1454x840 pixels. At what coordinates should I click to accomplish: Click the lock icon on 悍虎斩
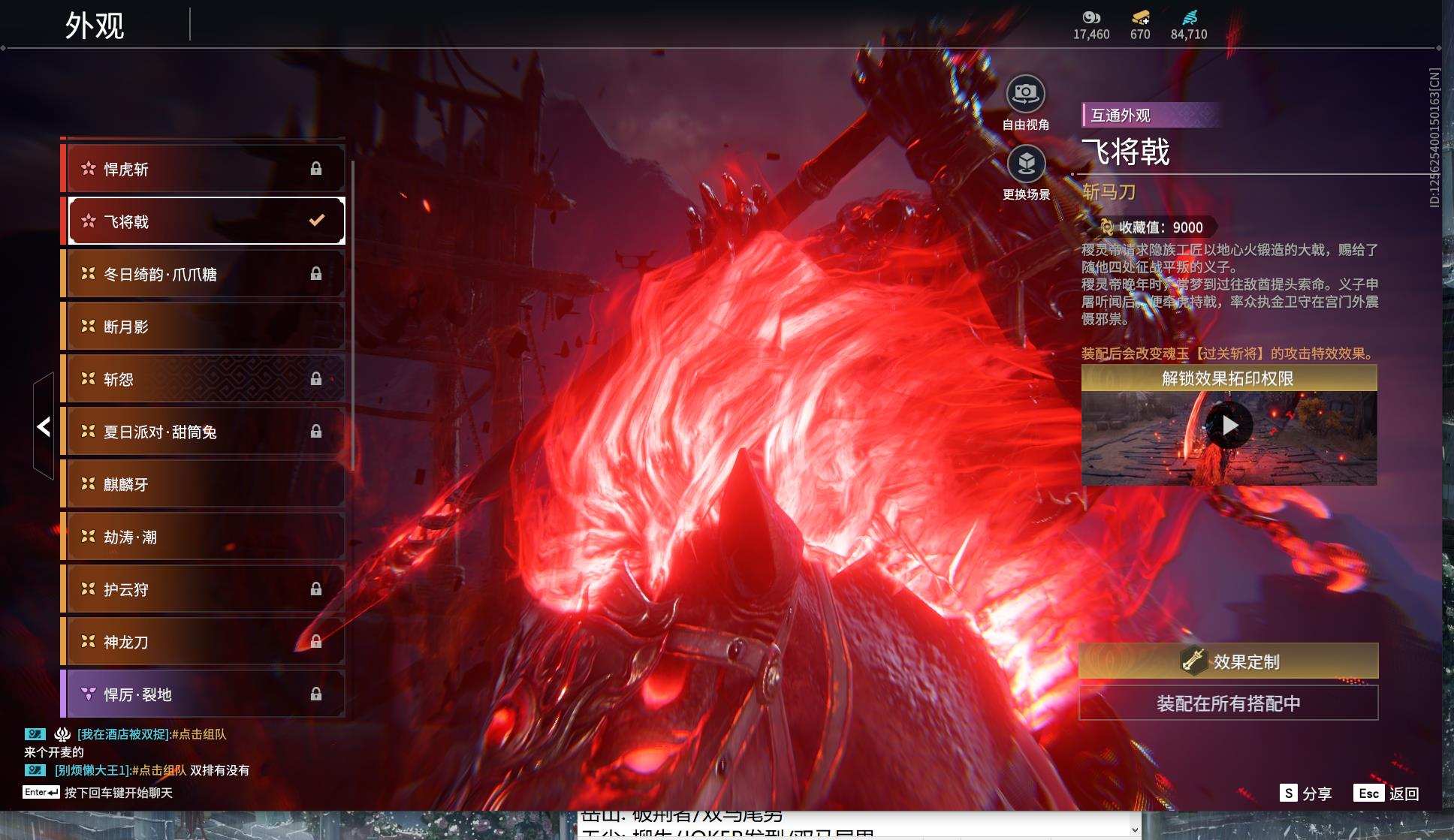[316, 169]
